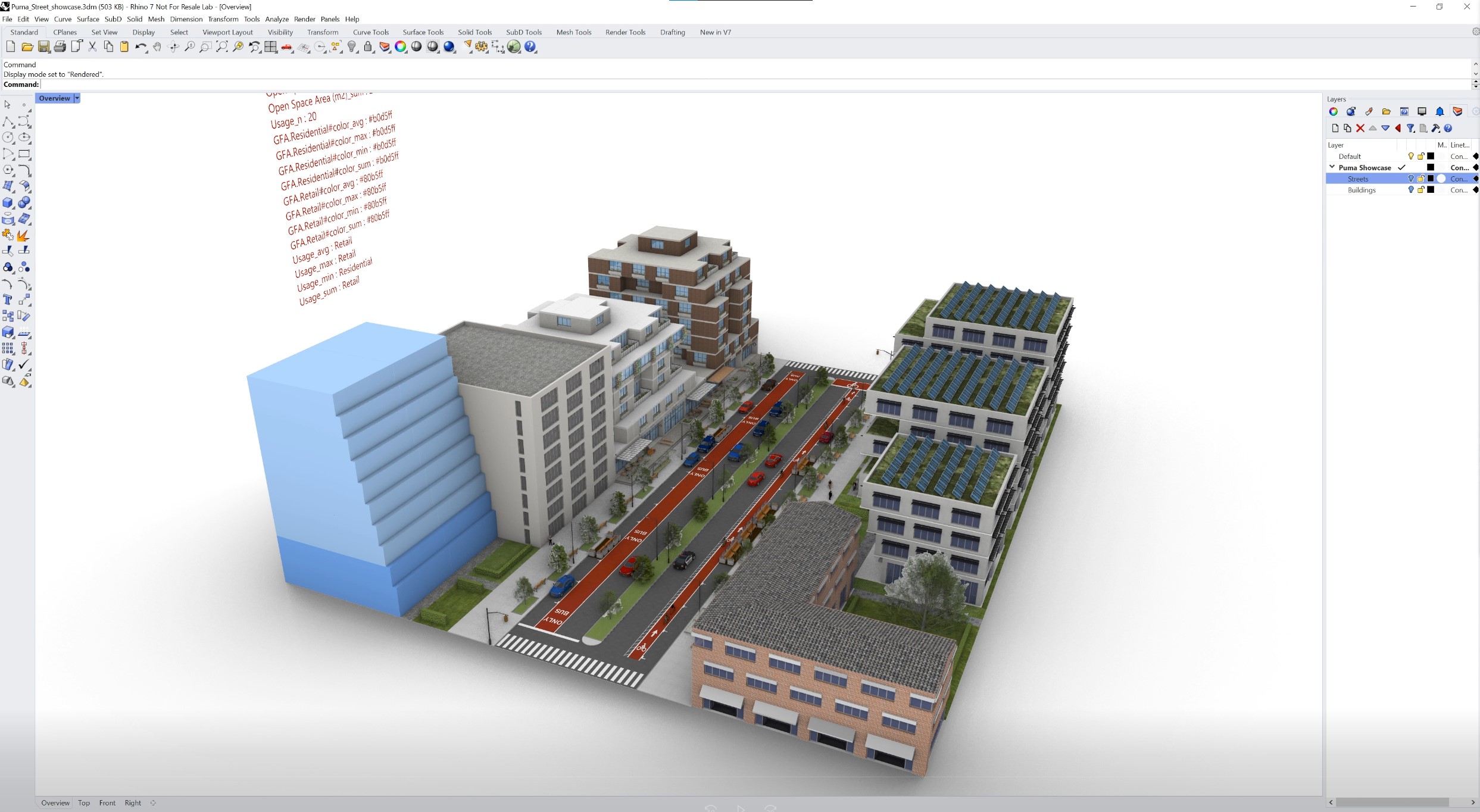This screenshot has height=812, width=1480.
Task: Open the layer filter funnel icon
Action: click(1410, 128)
